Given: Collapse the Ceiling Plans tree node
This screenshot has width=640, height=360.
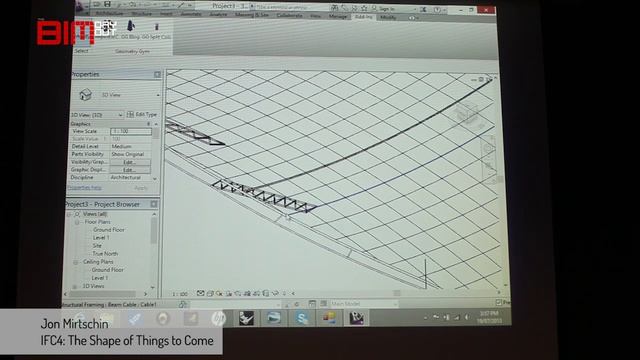Looking at the screenshot, I should [x=76, y=262].
